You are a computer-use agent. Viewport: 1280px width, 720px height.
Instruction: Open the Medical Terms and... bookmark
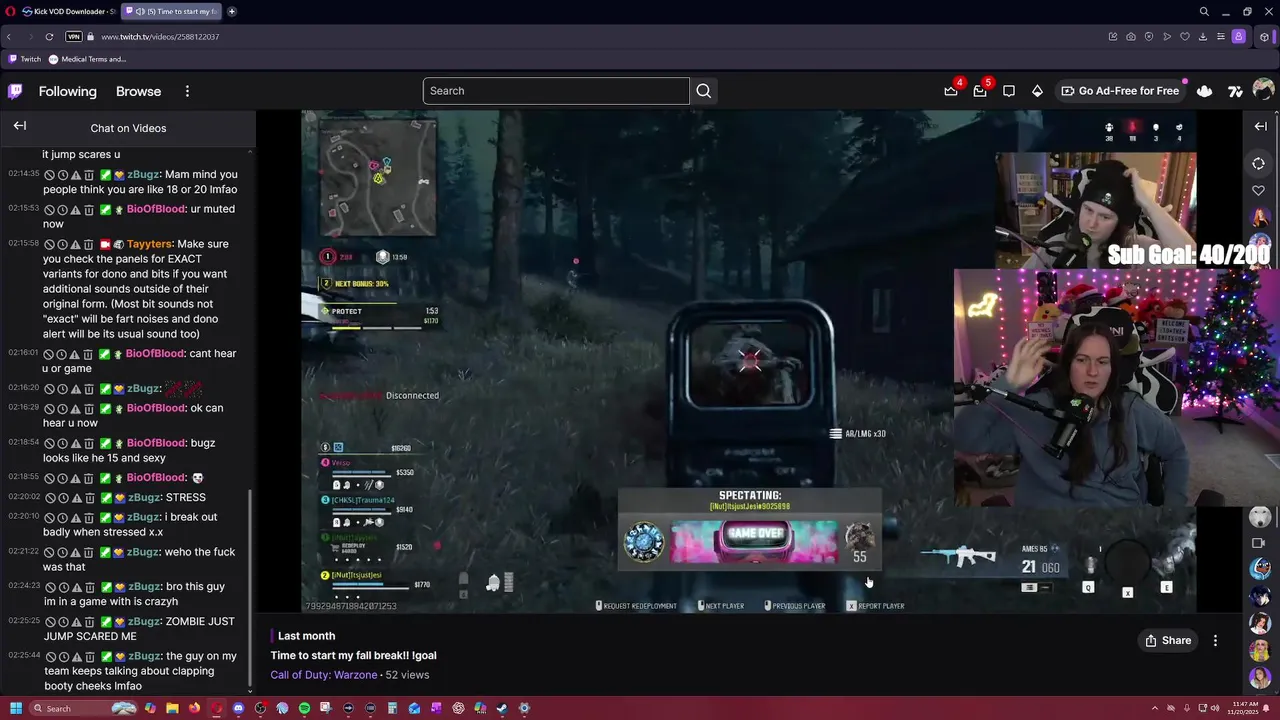(x=88, y=59)
